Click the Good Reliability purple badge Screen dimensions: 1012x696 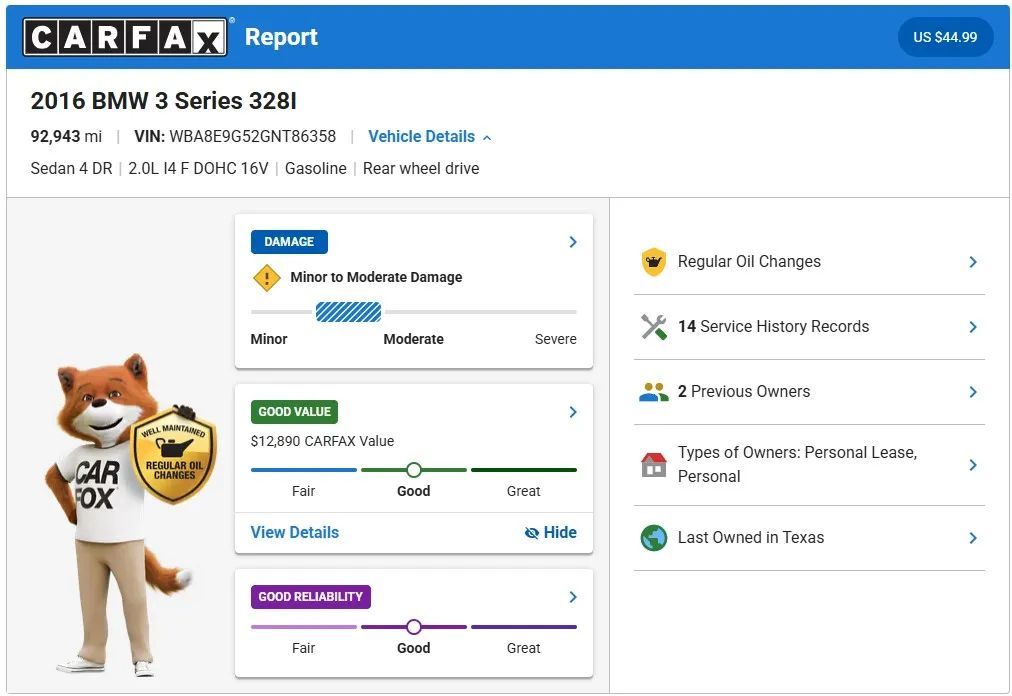pyautogui.click(x=310, y=597)
